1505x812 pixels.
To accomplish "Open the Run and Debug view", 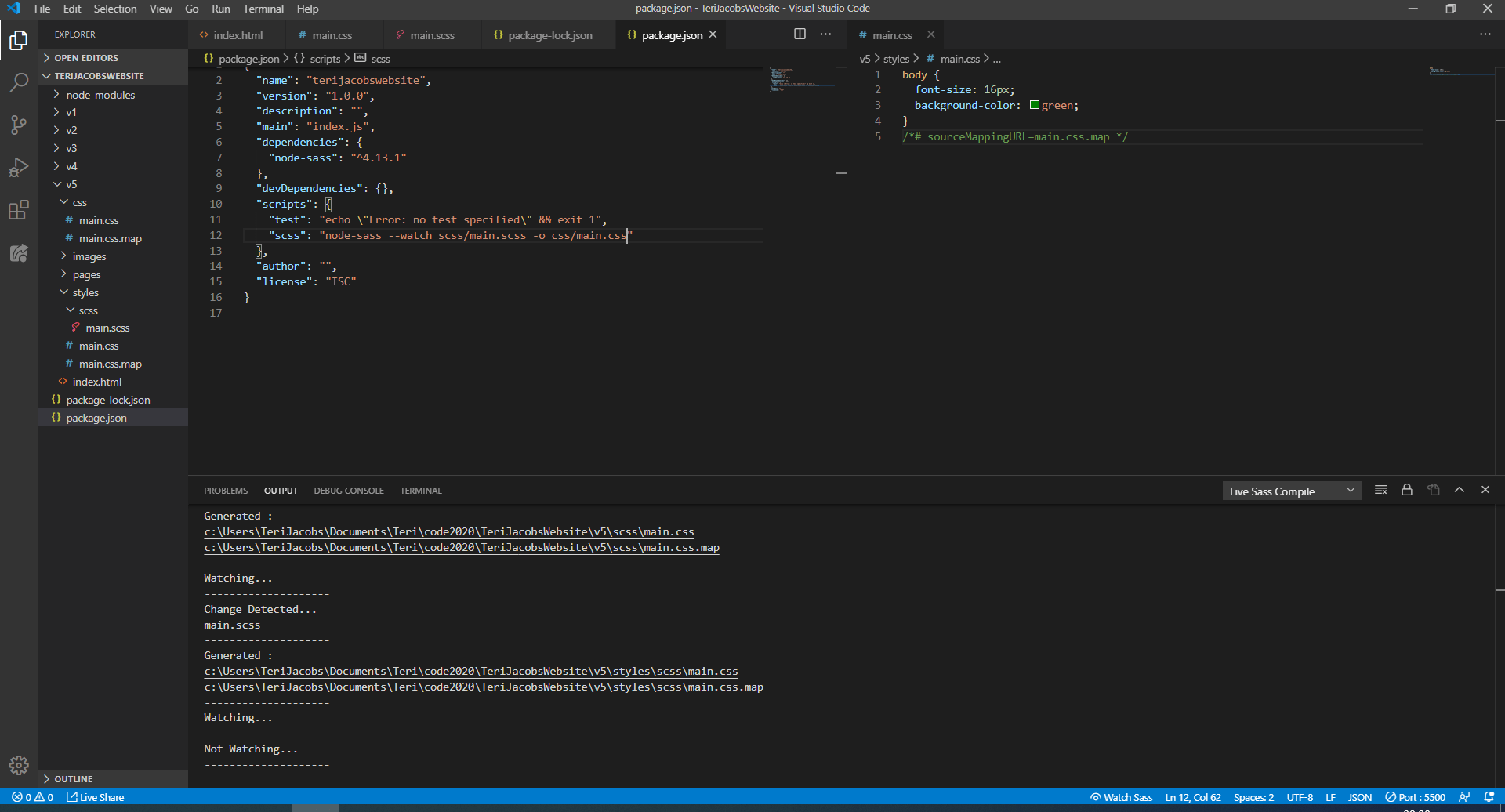I will [x=19, y=167].
